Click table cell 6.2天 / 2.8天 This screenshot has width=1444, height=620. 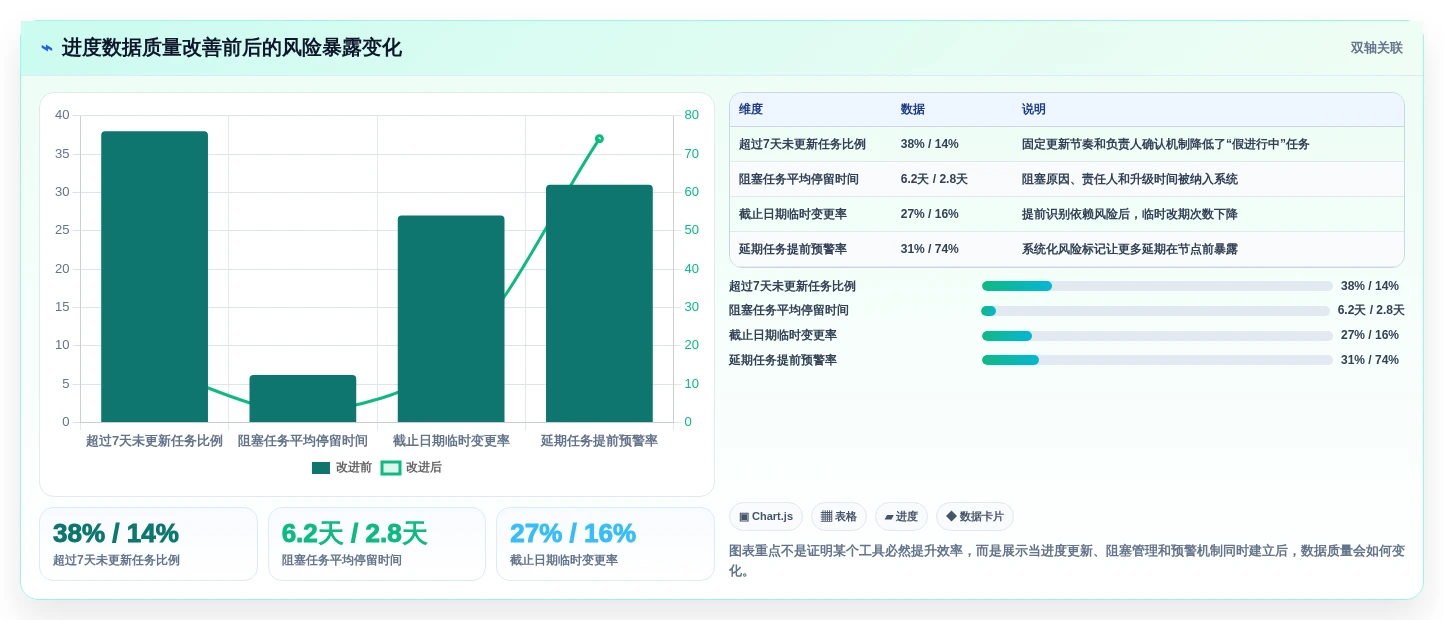coord(934,179)
